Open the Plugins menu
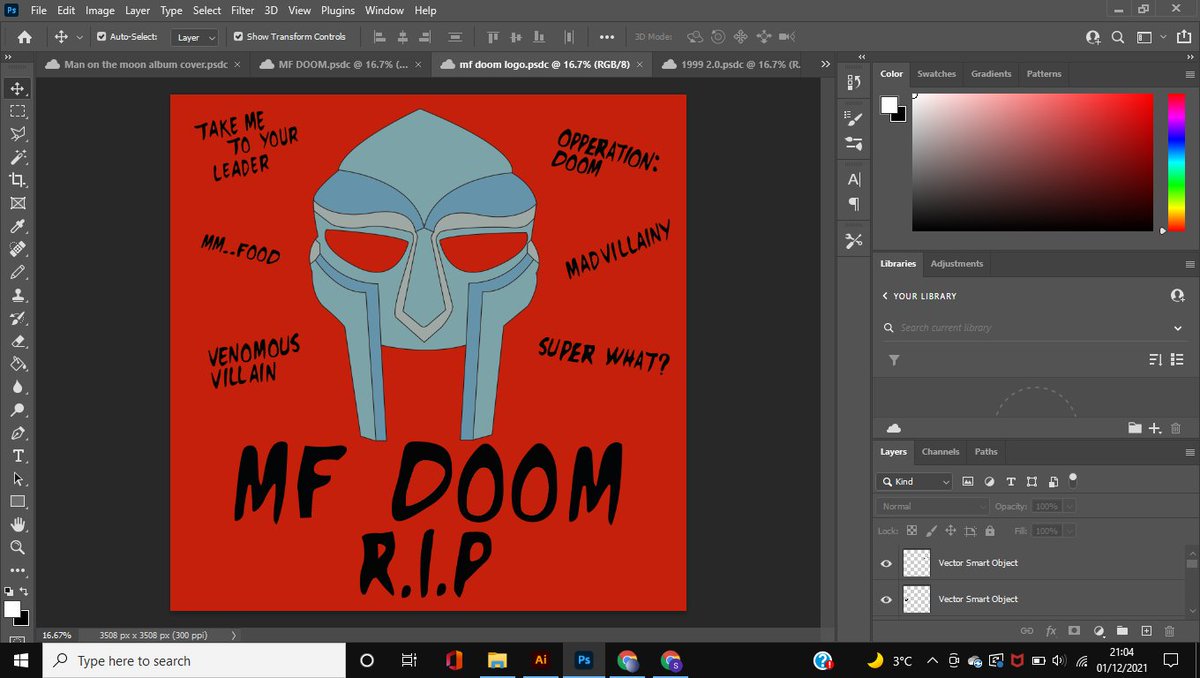 point(337,10)
